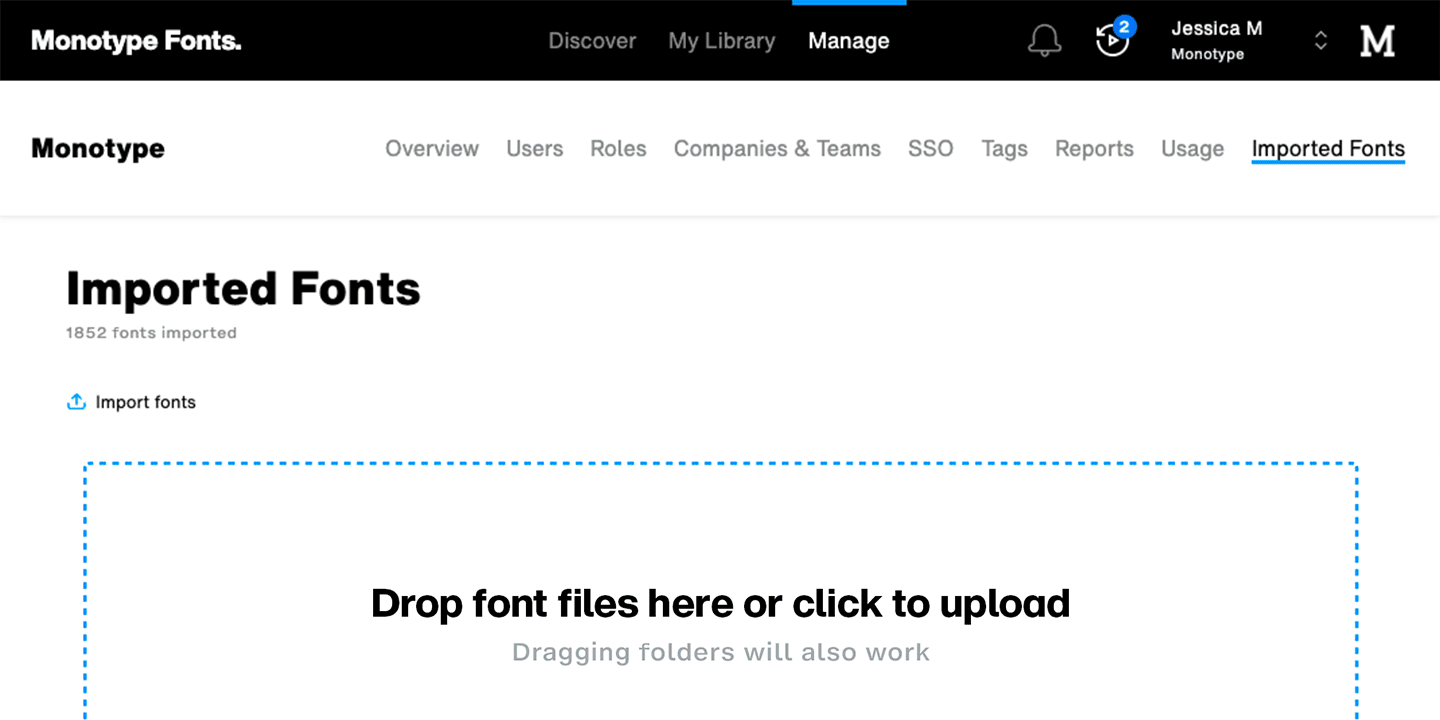Switch to the Overview tab
Viewport: 1440px width, 720px height.
[x=432, y=149]
